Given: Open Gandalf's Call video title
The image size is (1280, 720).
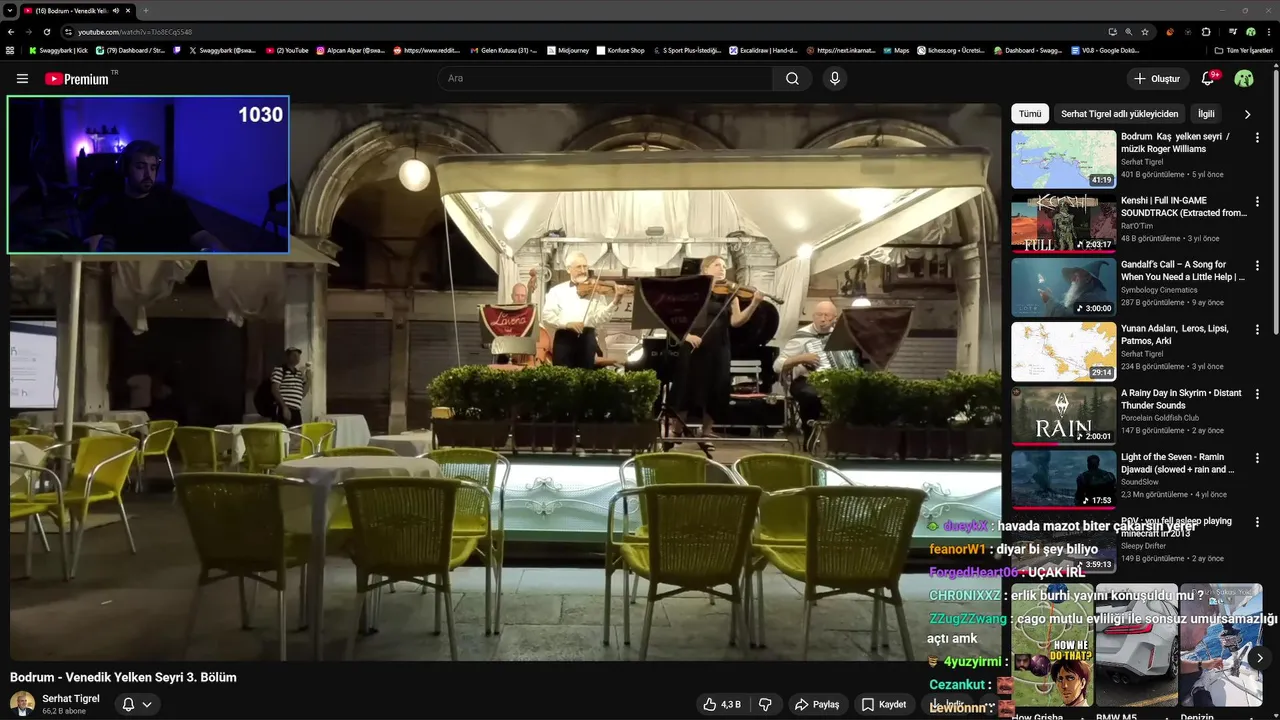Looking at the screenshot, I should (1183, 271).
